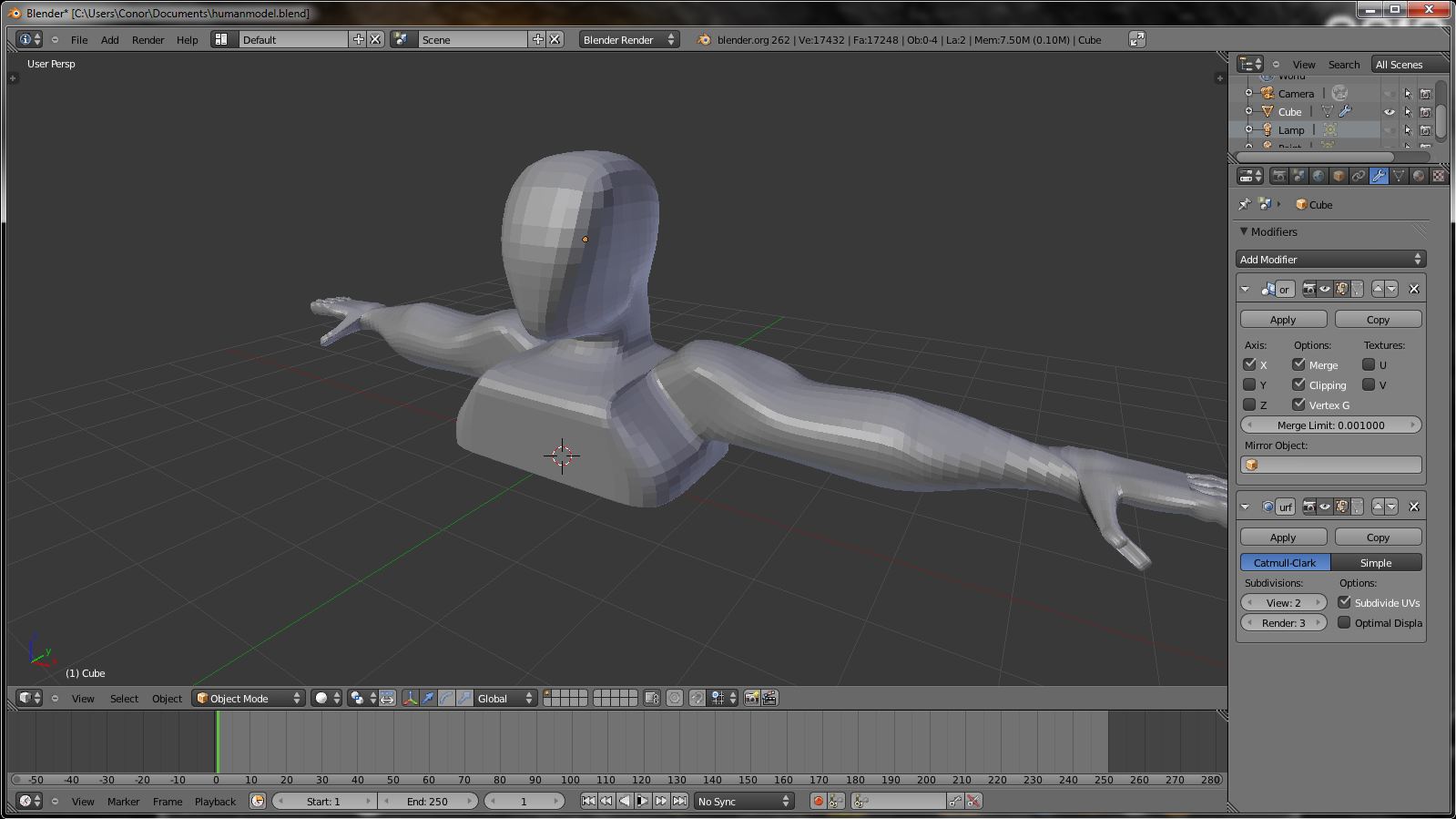Click the snap magnet icon
Image resolution: width=1456 pixels, height=819 pixels.
697,698
